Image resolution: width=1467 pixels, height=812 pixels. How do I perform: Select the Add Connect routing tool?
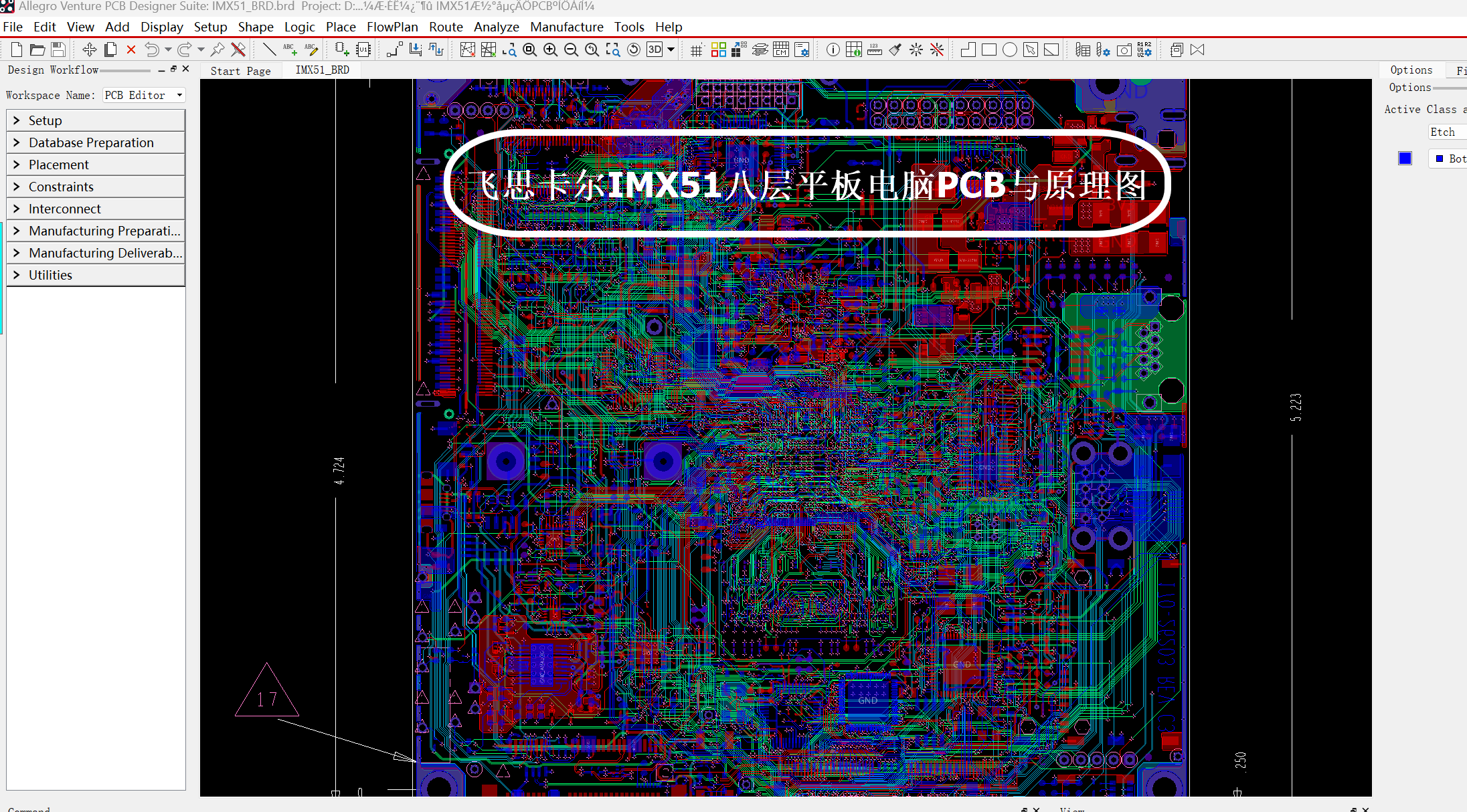click(395, 49)
